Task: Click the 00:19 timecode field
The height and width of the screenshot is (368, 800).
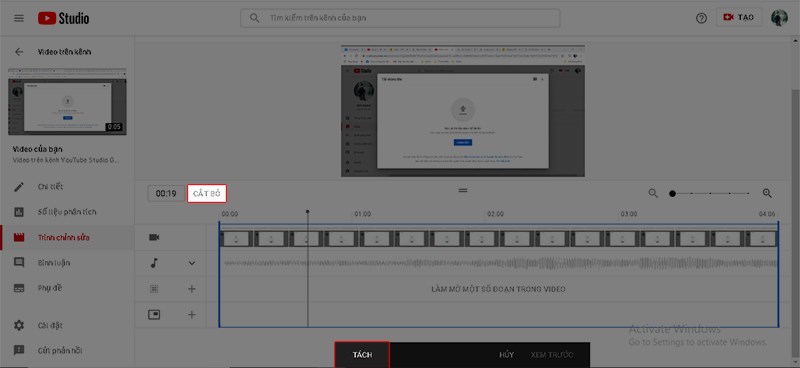Action: (x=166, y=194)
